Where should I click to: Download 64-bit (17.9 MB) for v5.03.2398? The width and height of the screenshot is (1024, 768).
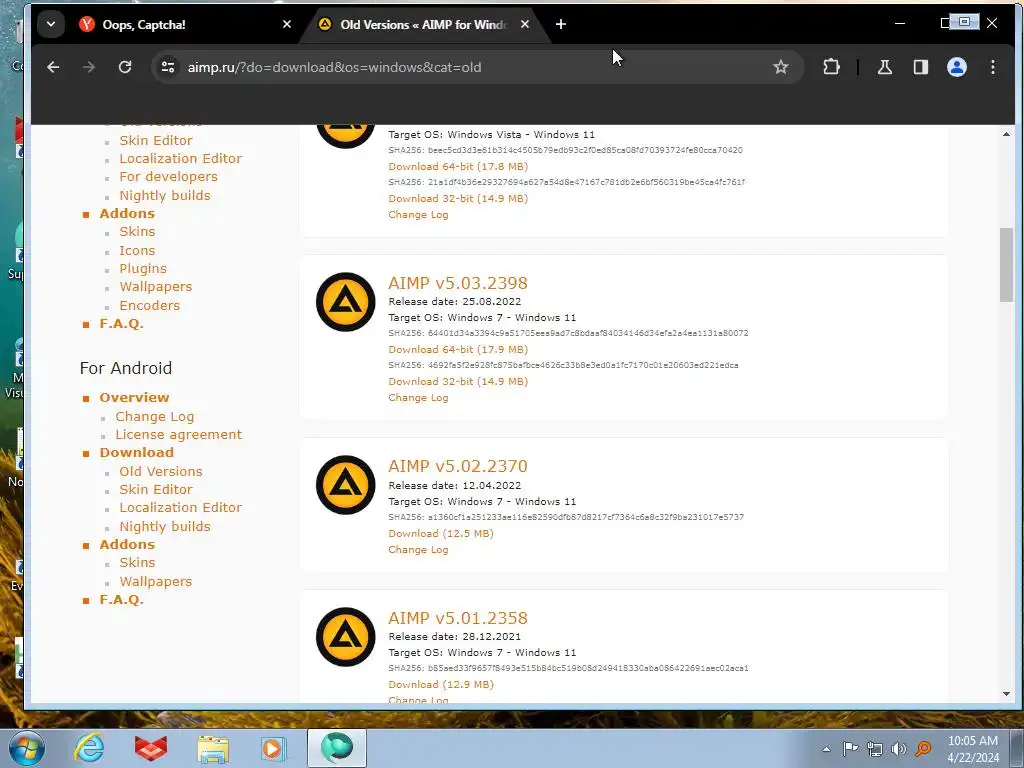pos(458,349)
